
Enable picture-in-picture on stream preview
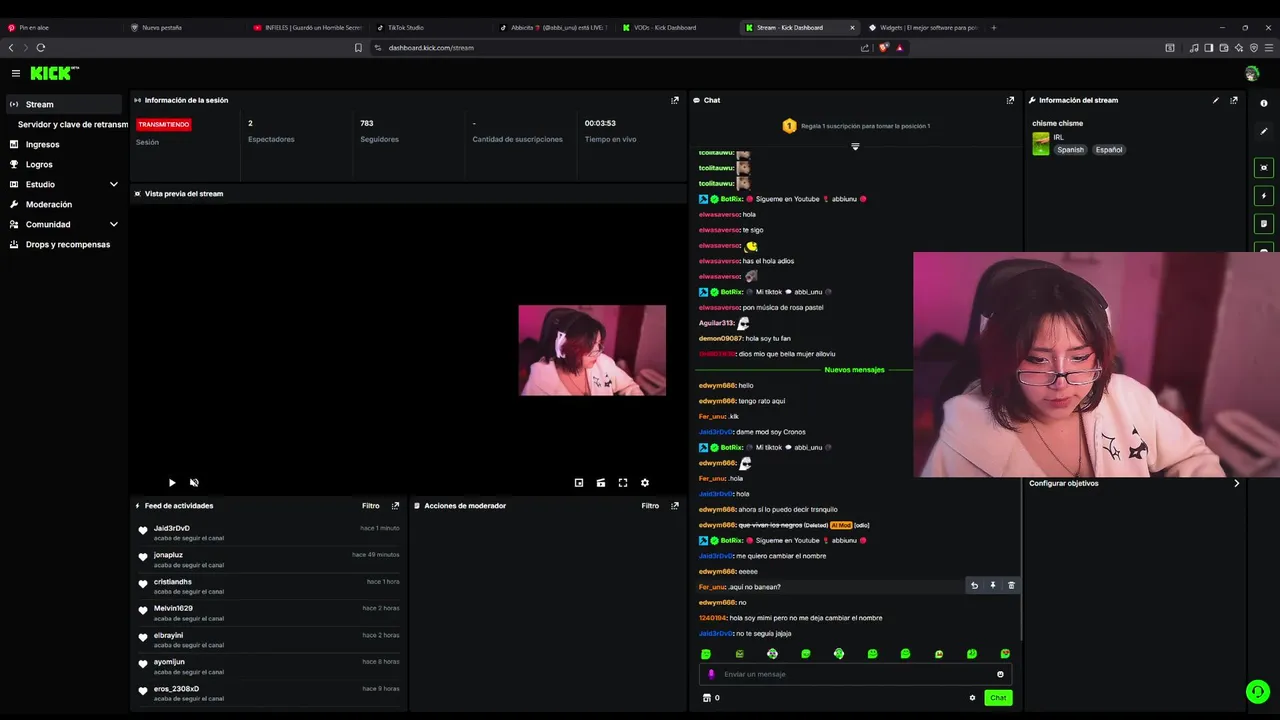tap(579, 483)
